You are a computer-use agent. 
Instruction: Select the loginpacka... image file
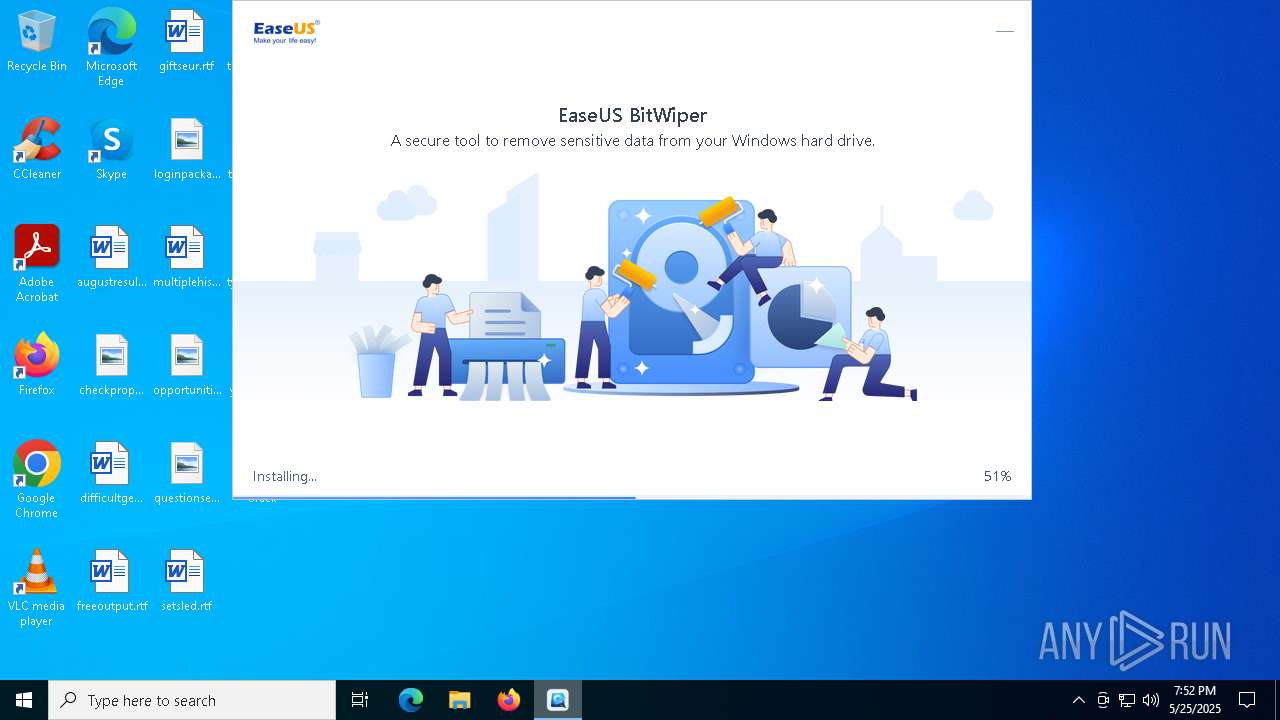(x=186, y=150)
